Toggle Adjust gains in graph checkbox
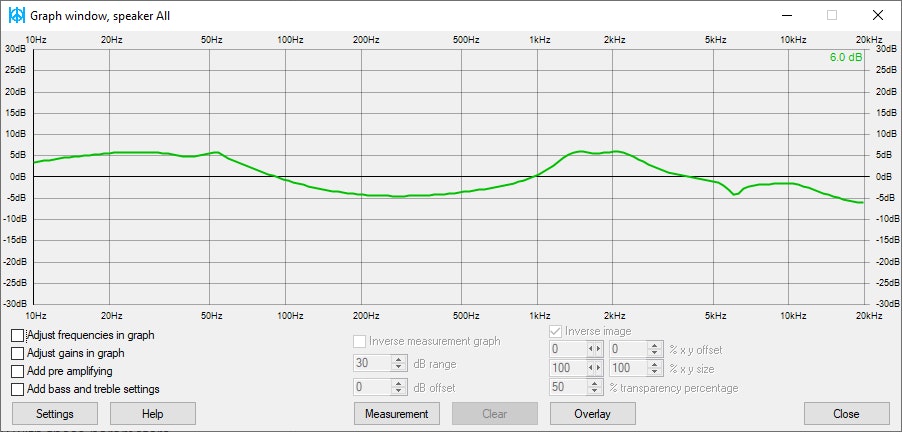Image resolution: width=903 pixels, height=433 pixels. [x=18, y=354]
